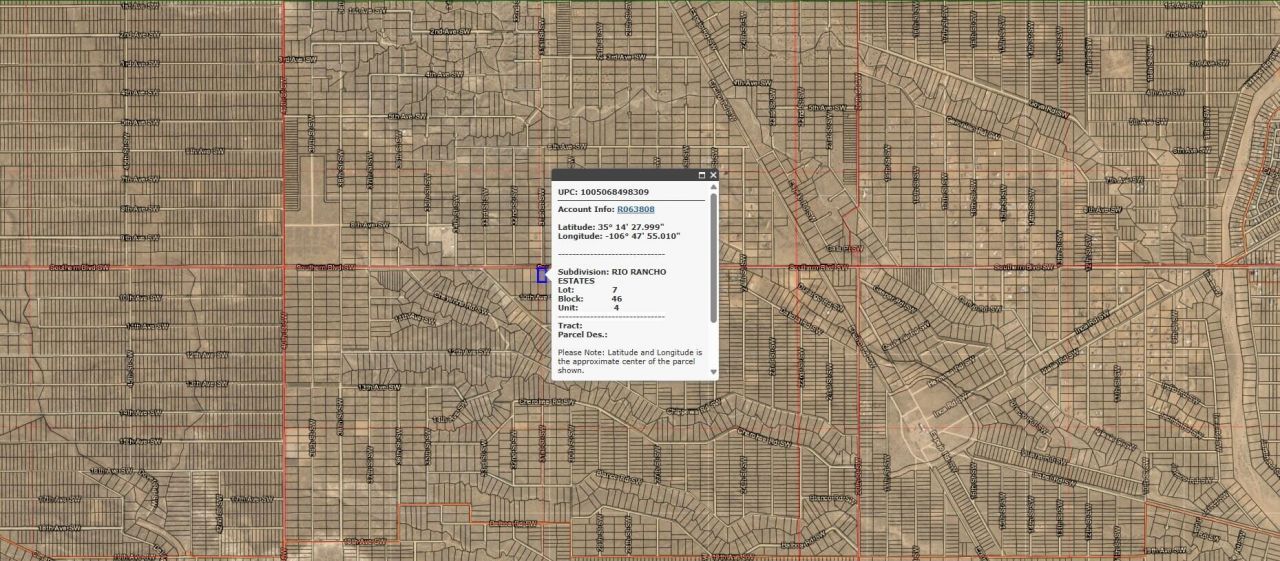Click the 'Please Note' disclaimer text

point(630,361)
